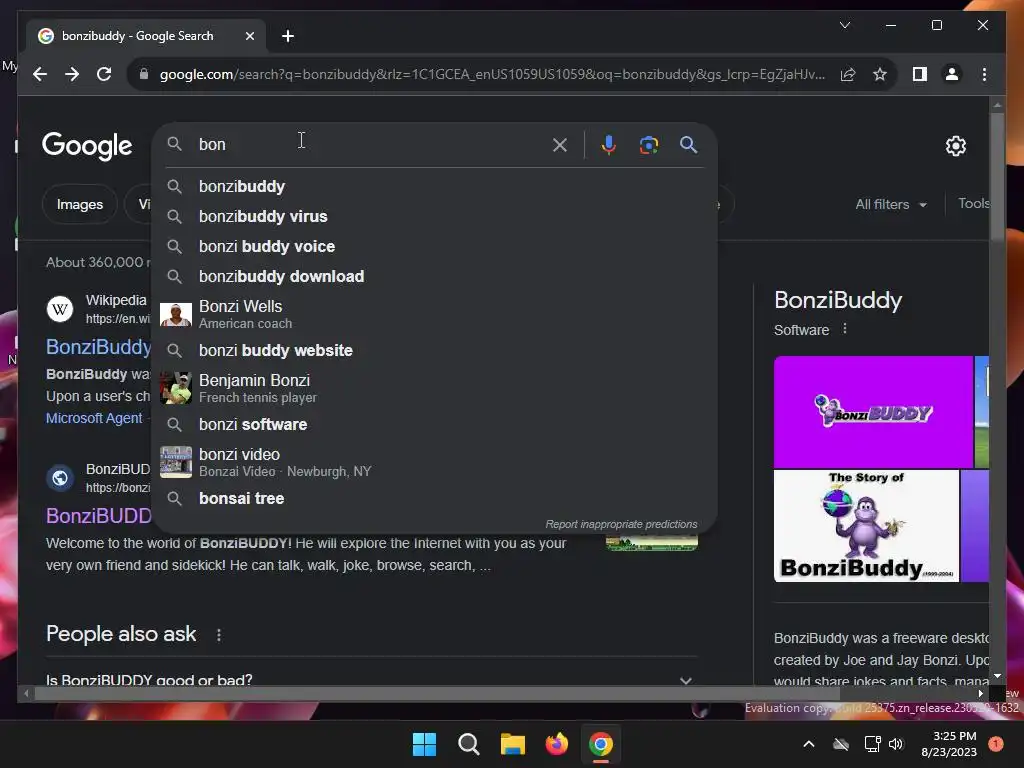Go back to the previous page
The width and height of the screenshot is (1024, 768).
[x=40, y=74]
